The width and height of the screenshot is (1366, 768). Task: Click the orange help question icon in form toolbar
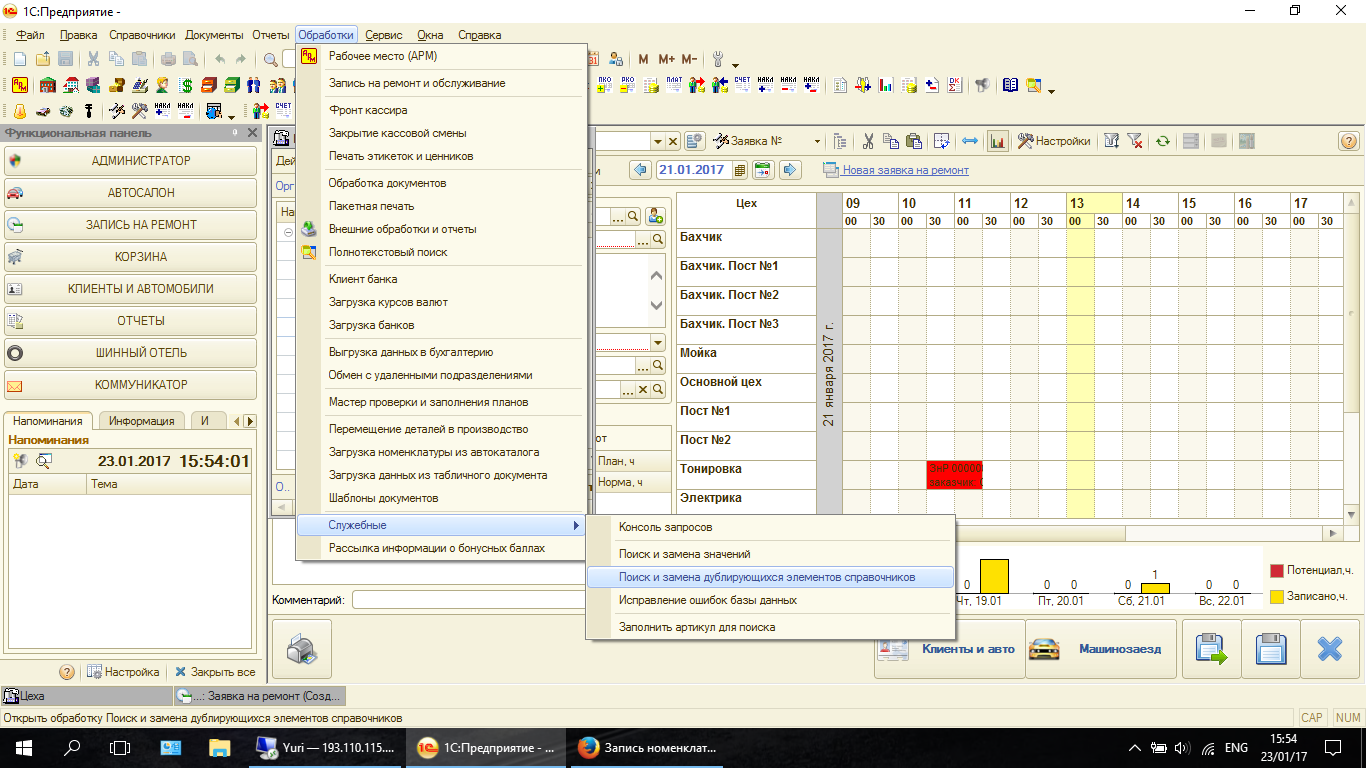tap(1347, 141)
